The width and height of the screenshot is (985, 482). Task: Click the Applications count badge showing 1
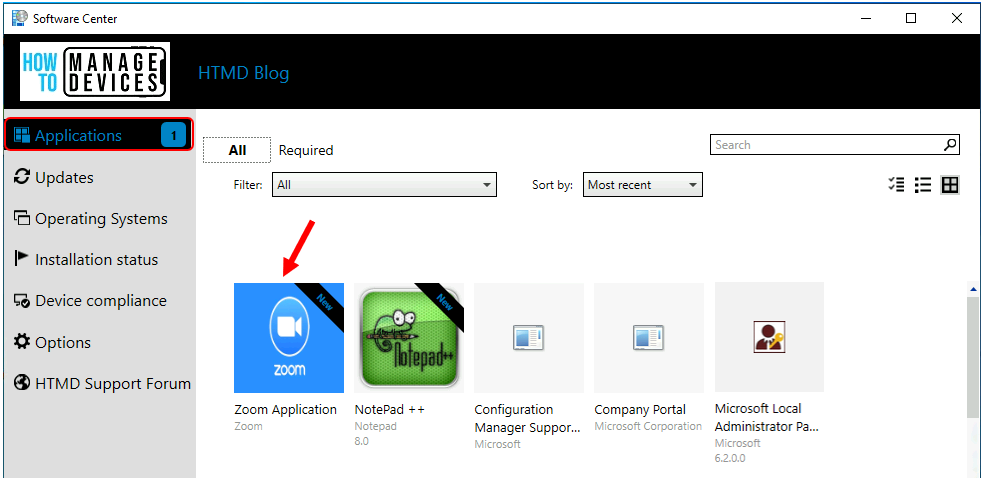click(x=173, y=135)
